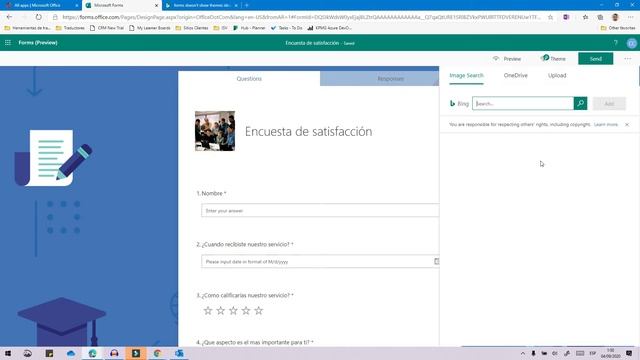Add page to favorites star in address bar
Viewport: 640px width, 360px height.
[x=550, y=17]
